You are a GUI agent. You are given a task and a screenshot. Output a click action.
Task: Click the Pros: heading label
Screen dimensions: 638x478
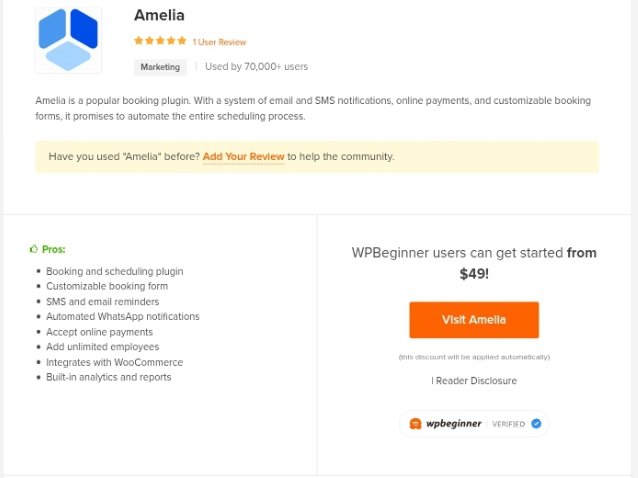point(54,249)
